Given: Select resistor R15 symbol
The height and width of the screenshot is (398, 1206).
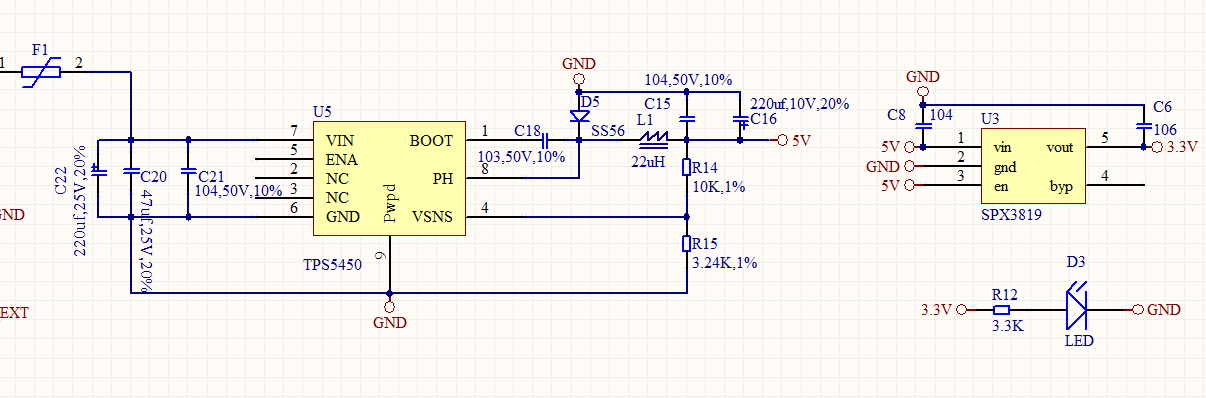Looking at the screenshot, I should point(687,243).
